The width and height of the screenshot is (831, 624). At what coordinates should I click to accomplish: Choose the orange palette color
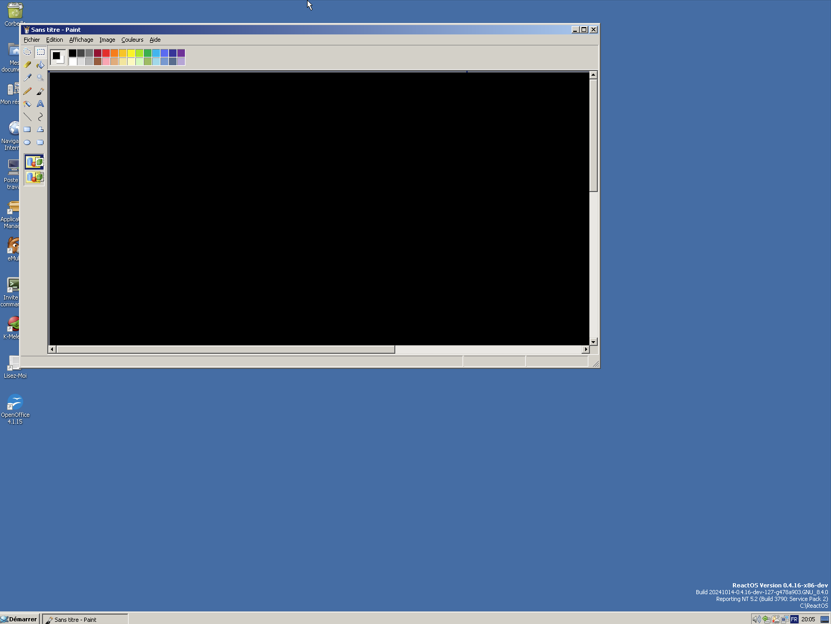[114, 53]
